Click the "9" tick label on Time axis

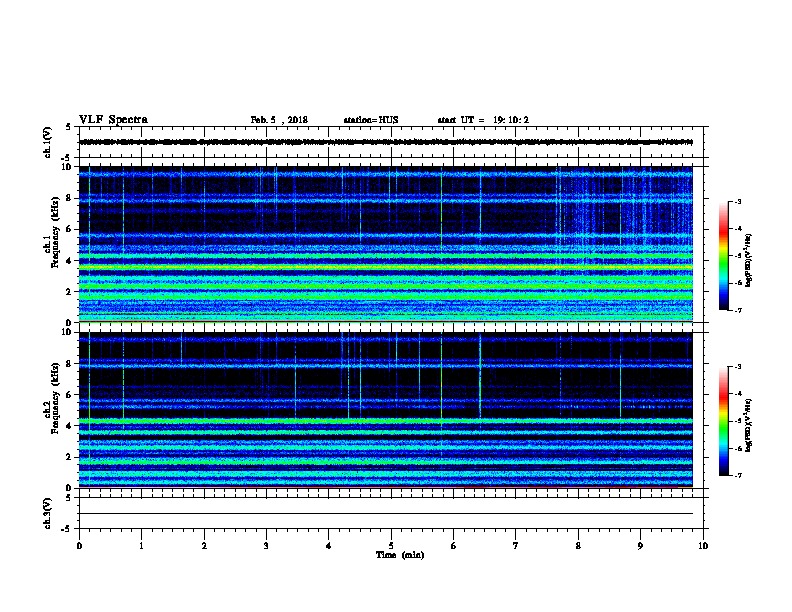(x=640, y=546)
